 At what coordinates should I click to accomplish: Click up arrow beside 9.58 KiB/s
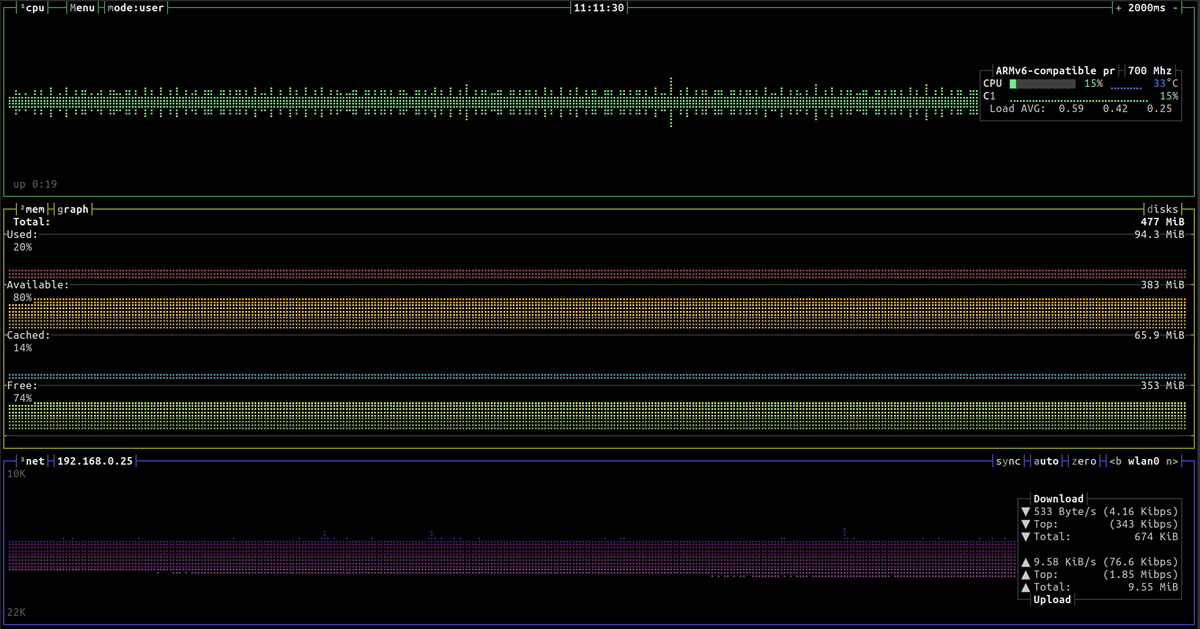click(x=1025, y=562)
